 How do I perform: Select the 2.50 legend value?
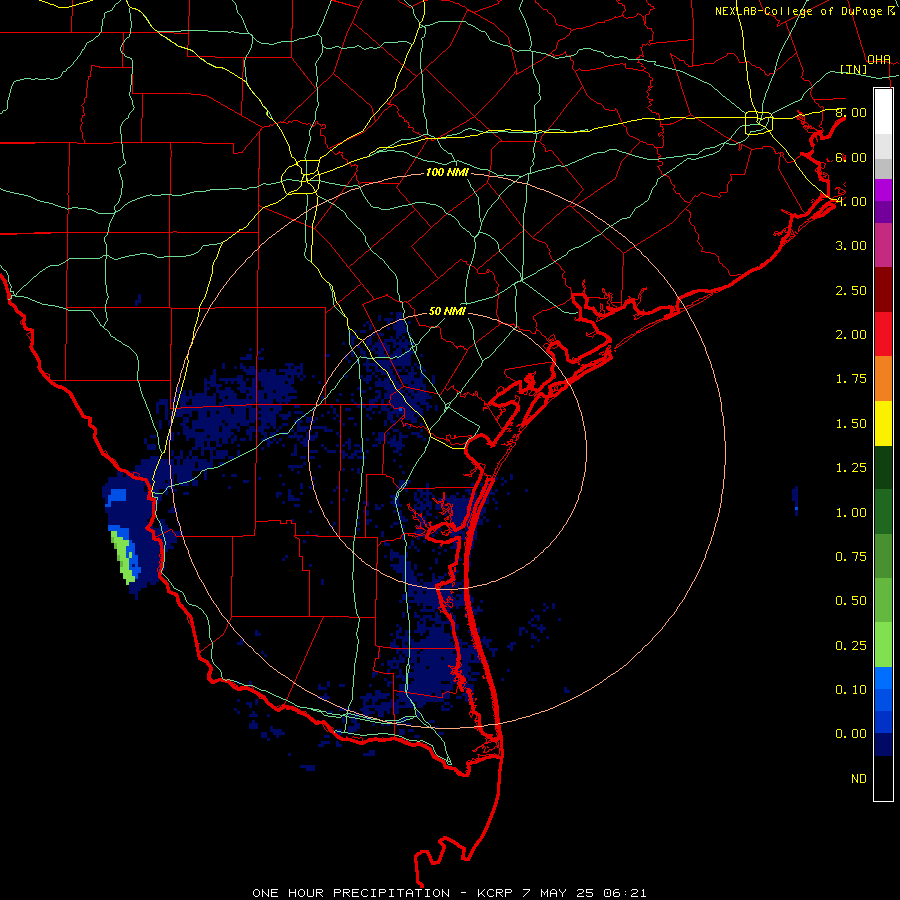point(851,290)
